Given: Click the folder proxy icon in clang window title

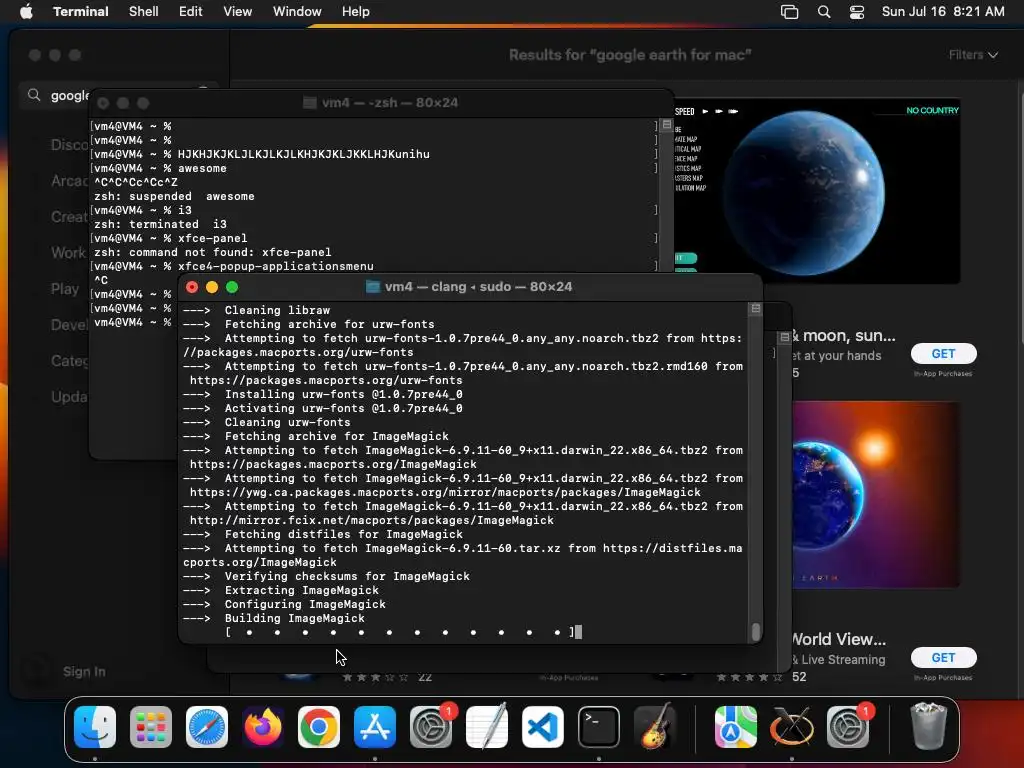Looking at the screenshot, I should [373, 287].
